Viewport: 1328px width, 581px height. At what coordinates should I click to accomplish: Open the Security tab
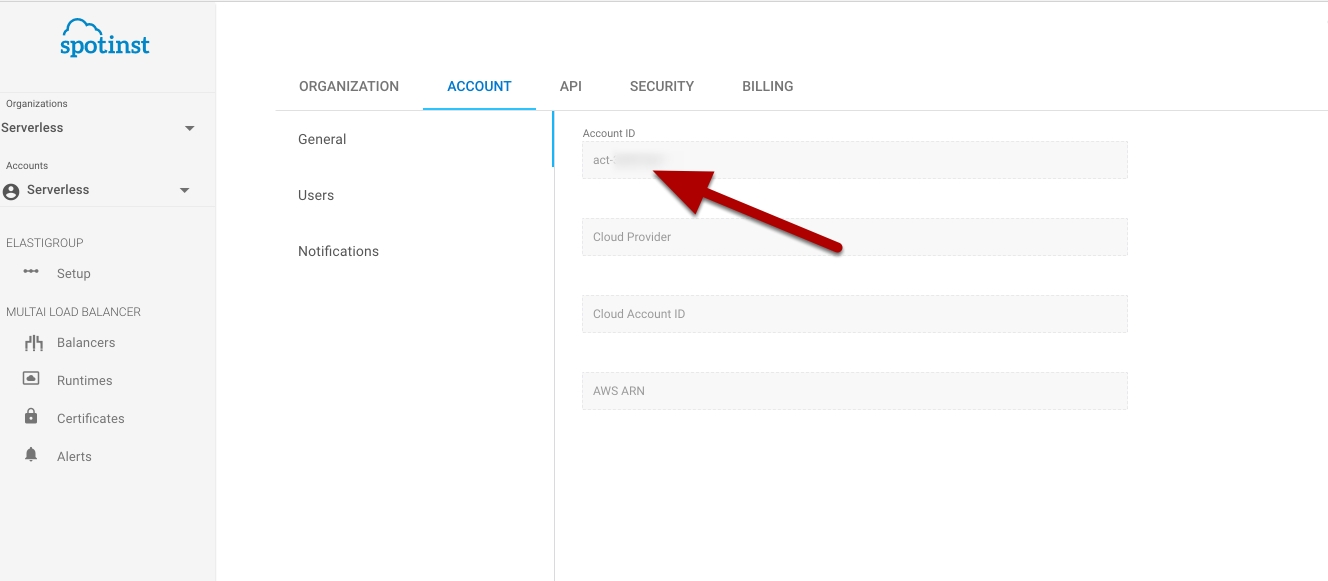coord(661,87)
